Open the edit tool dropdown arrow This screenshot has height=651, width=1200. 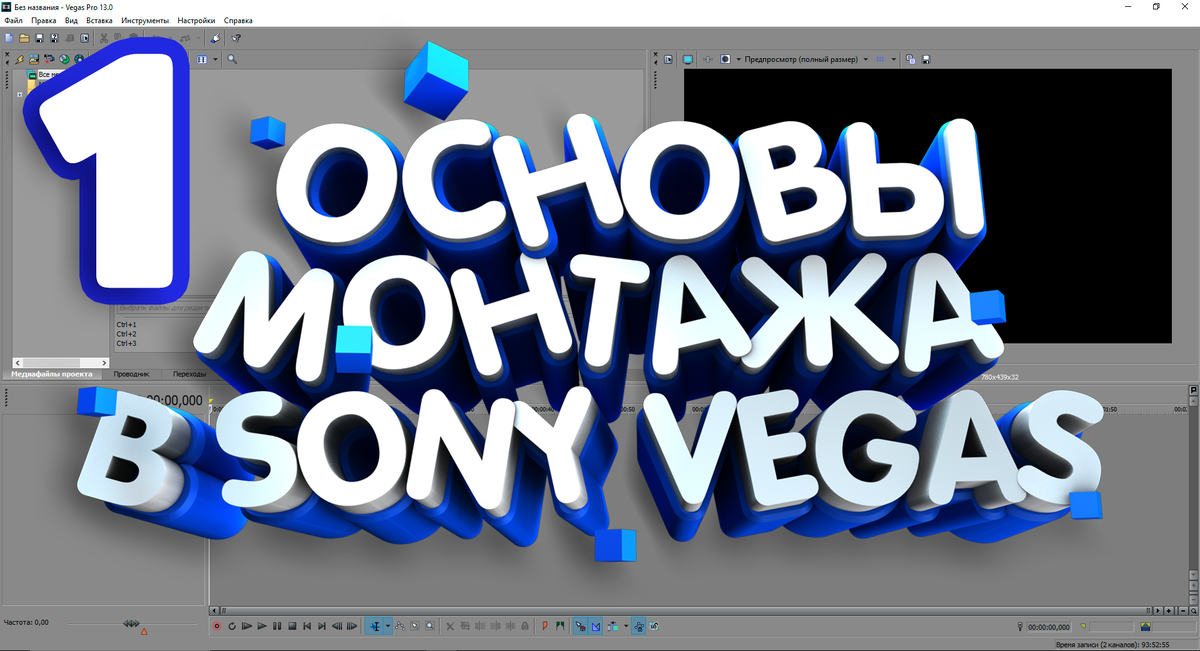(387, 626)
